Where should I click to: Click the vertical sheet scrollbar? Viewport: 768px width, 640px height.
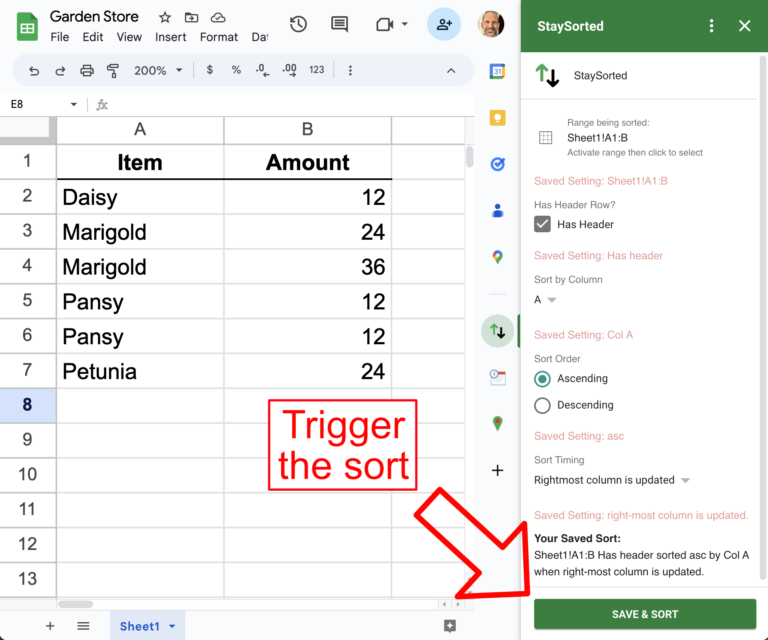[x=469, y=157]
